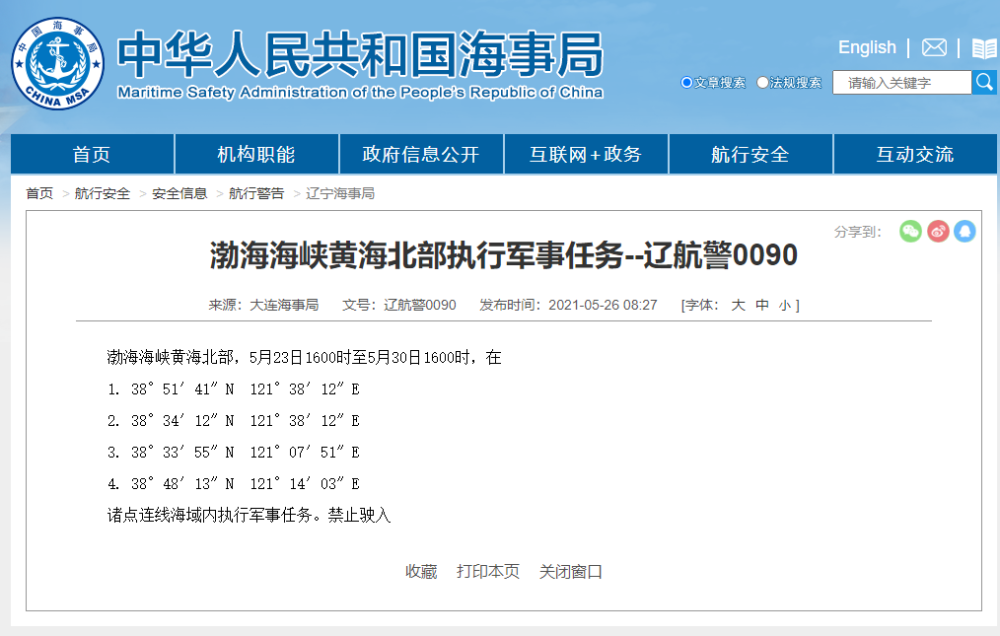Open 辽宁海事局 from the breadcrumb trail
The width and height of the screenshot is (1000, 636).
coord(339,192)
